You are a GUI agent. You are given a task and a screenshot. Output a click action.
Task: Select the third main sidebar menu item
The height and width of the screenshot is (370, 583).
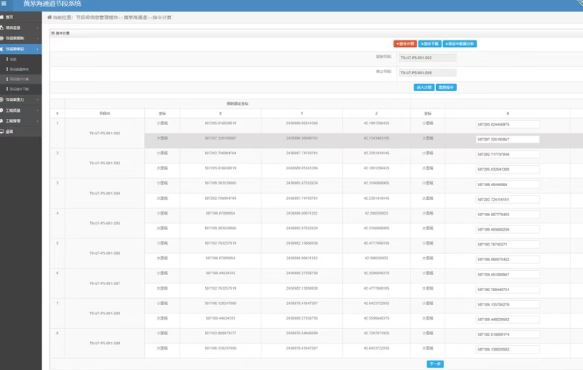pos(21,38)
